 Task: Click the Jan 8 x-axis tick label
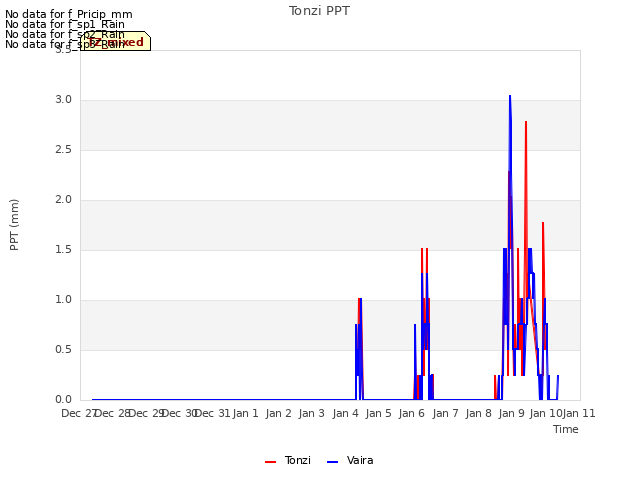click(478, 413)
